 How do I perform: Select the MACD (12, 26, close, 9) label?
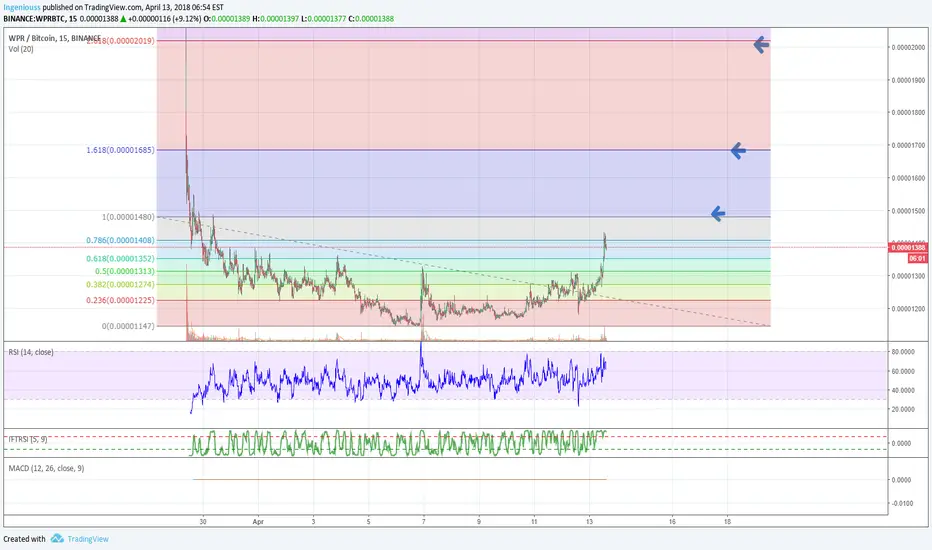tap(46, 468)
